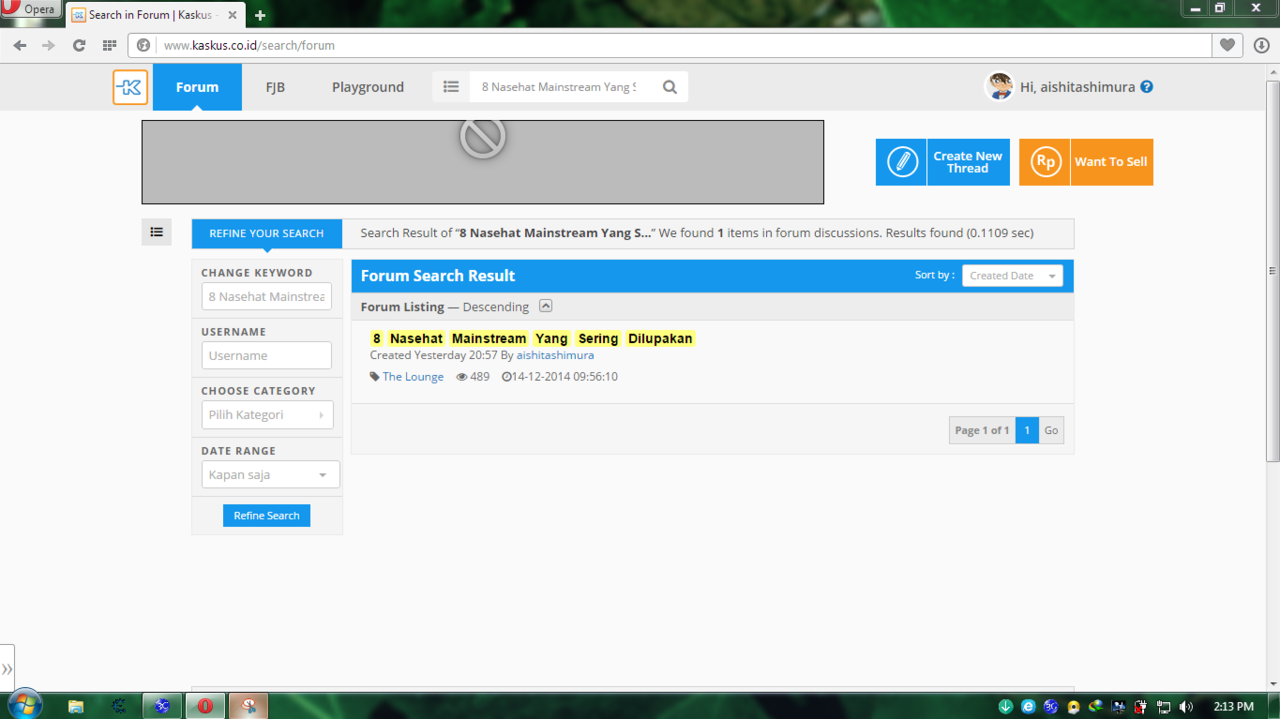Viewport: 1280px width, 719px height.
Task: Click the browser Back arrow
Action: (20, 45)
